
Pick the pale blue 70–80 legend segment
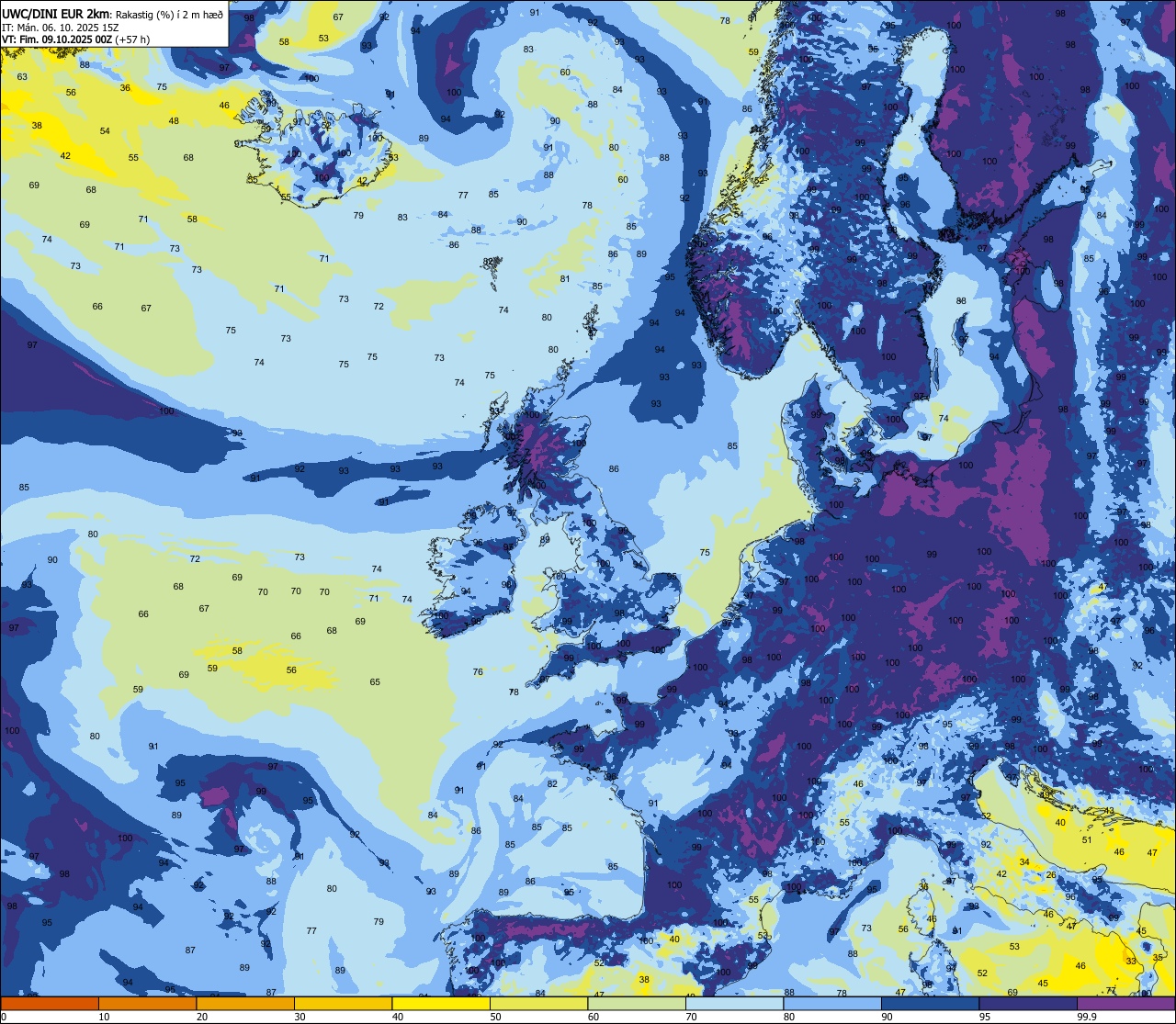[x=734, y=1003]
